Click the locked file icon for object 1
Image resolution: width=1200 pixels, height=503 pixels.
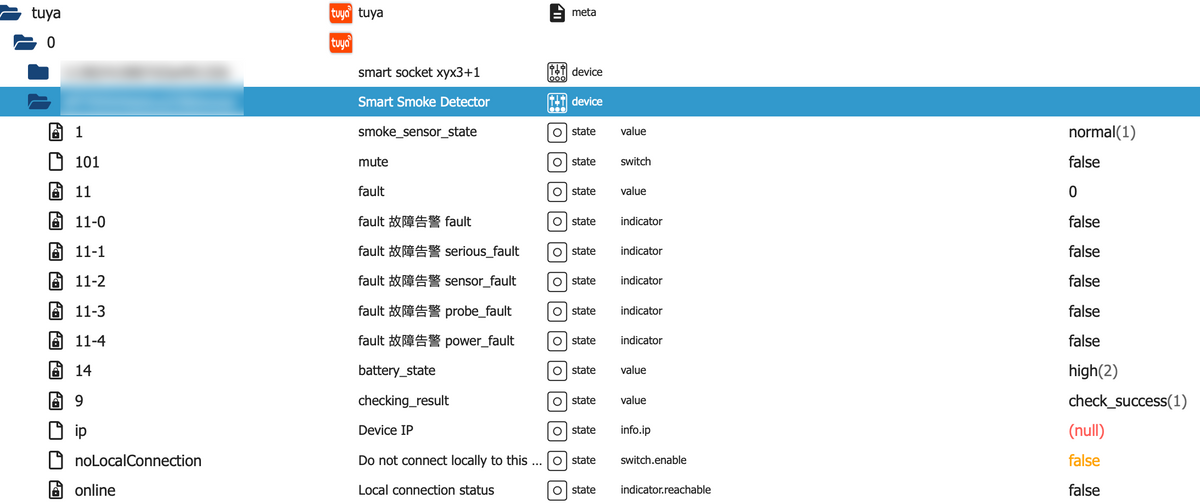click(56, 132)
